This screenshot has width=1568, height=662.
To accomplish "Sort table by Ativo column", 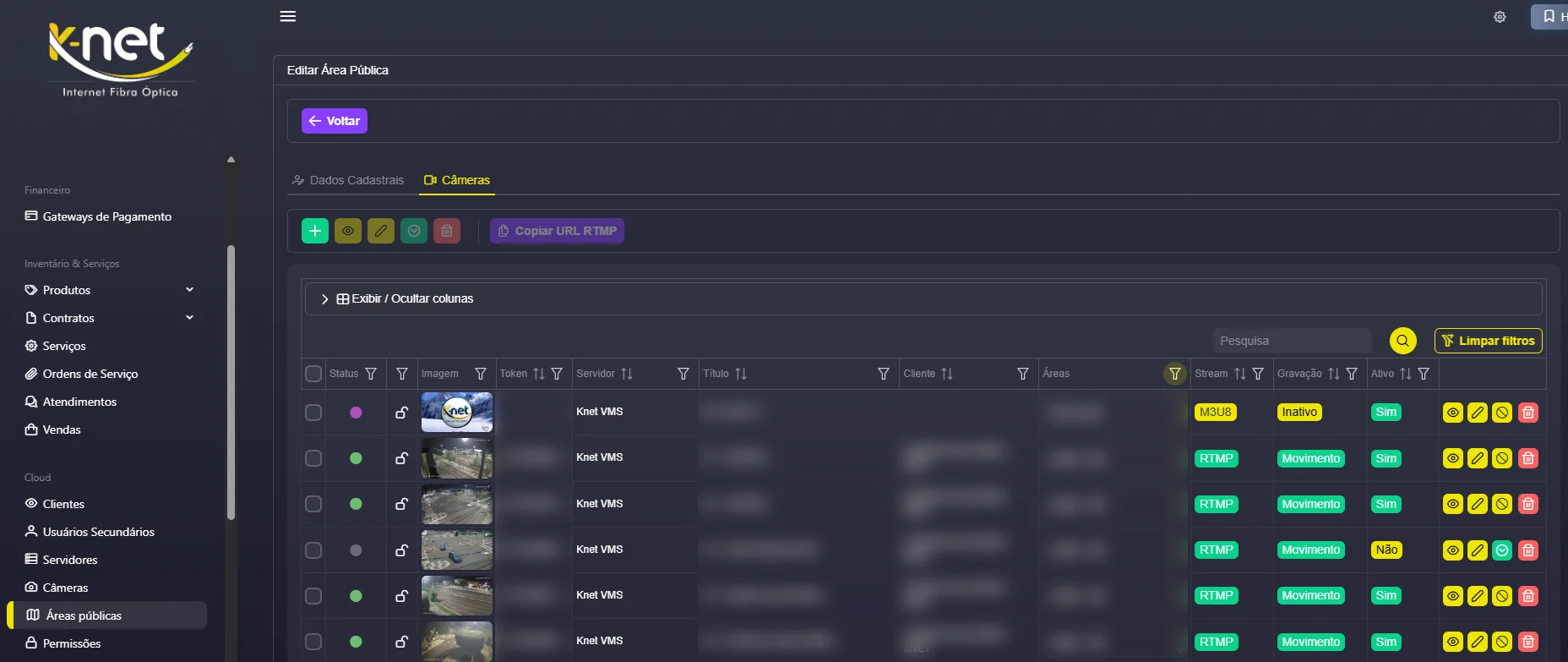I will tap(1406, 374).
